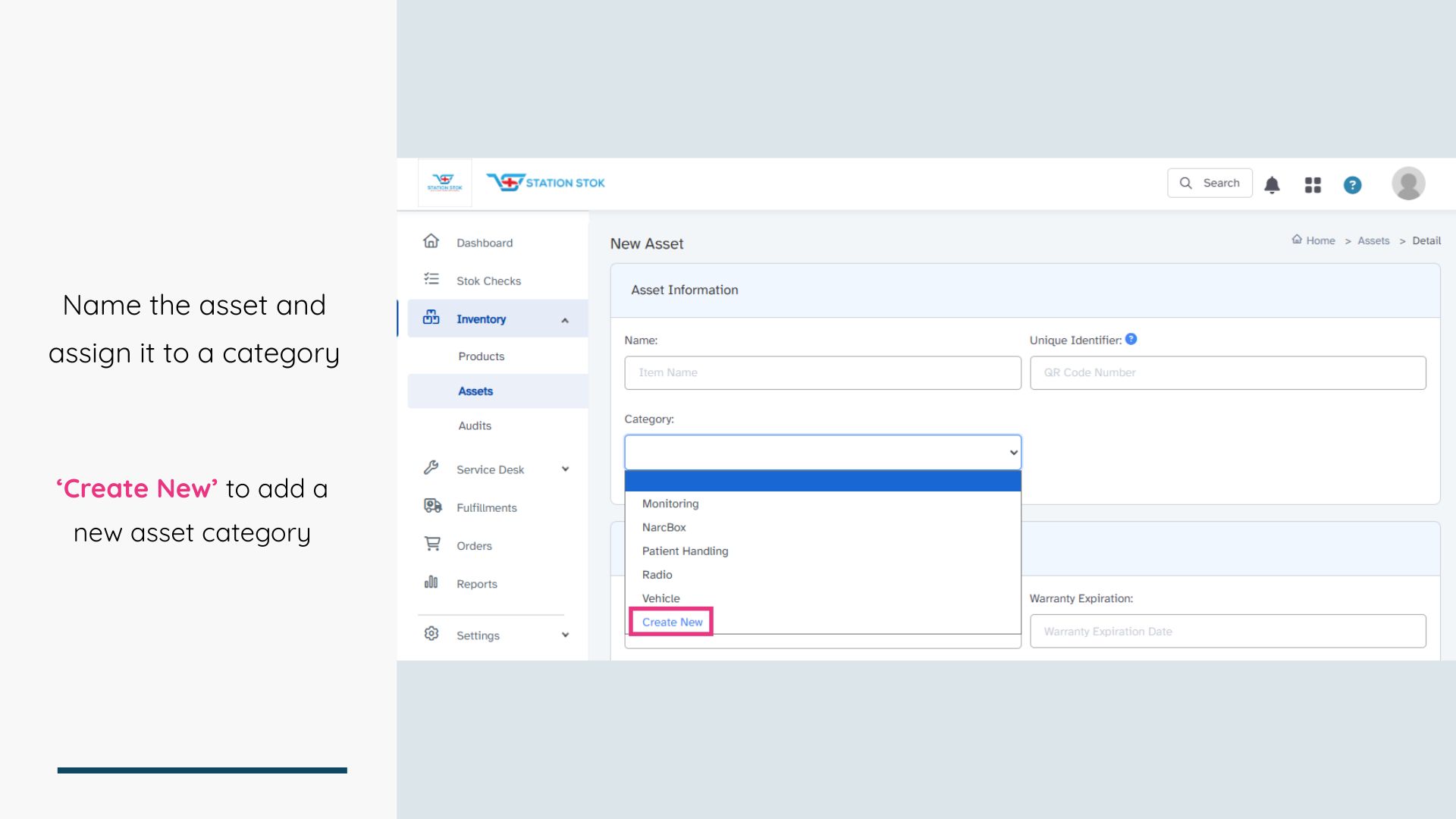Image resolution: width=1456 pixels, height=819 pixels.
Task: Click the Reports bar chart icon
Action: pyautogui.click(x=431, y=582)
